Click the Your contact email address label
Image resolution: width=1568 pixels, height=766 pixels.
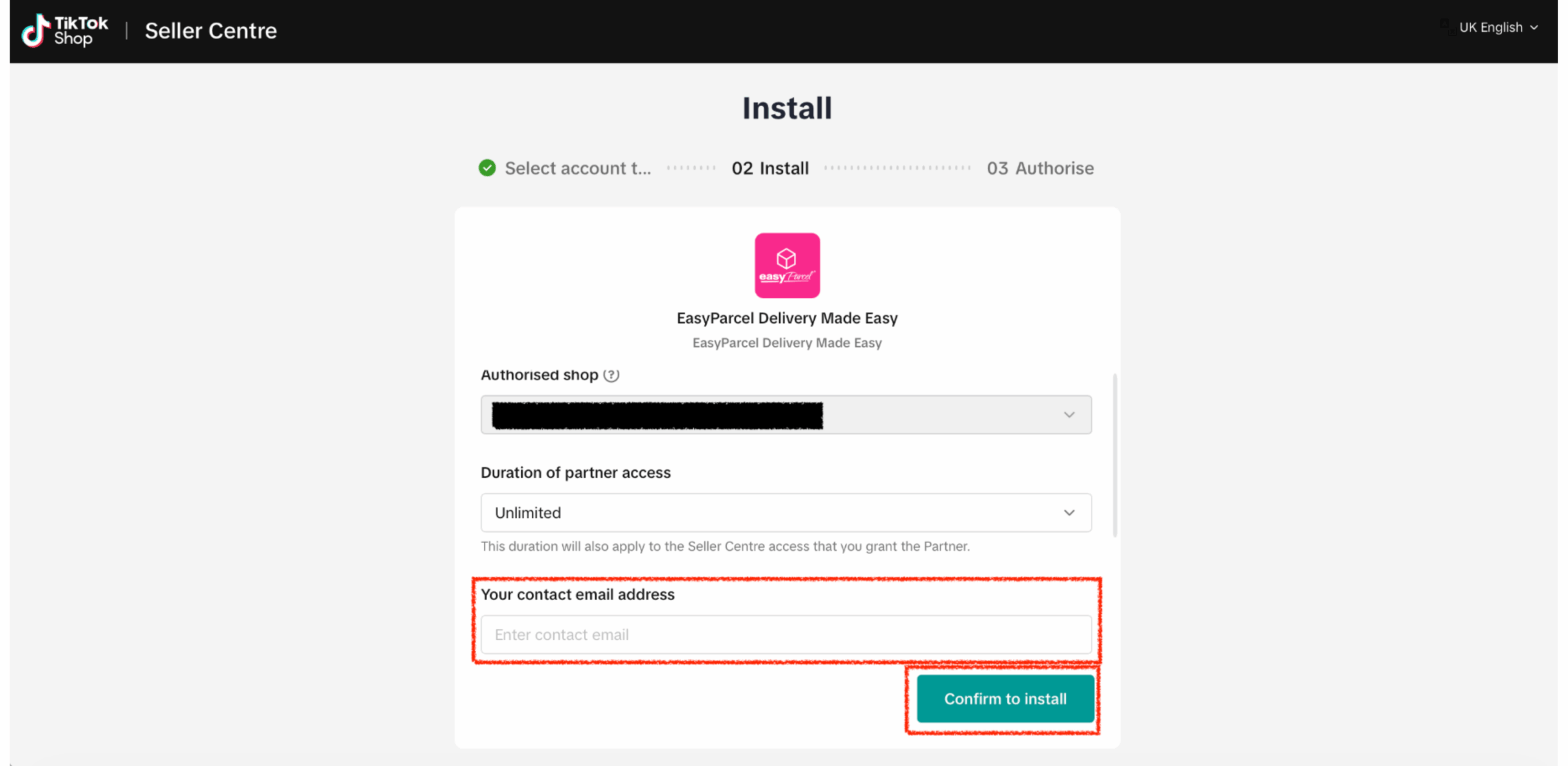577,594
